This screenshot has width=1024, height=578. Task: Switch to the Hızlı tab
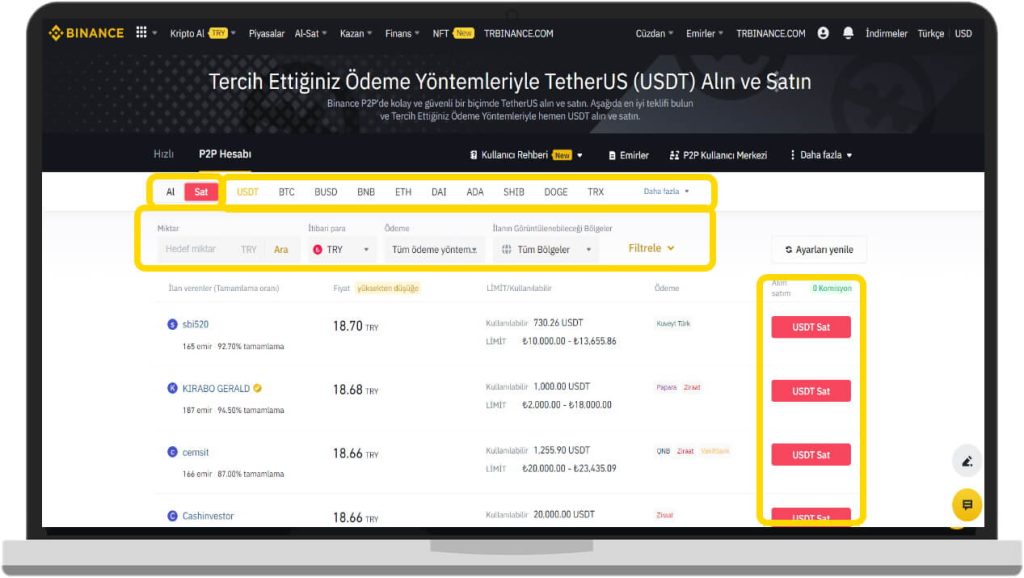163,154
